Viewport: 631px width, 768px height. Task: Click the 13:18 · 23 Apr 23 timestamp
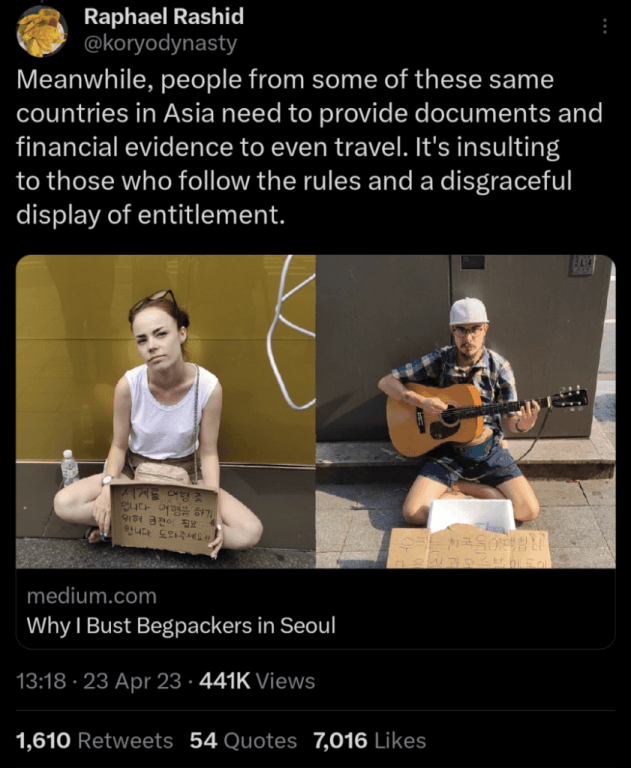click(x=98, y=681)
